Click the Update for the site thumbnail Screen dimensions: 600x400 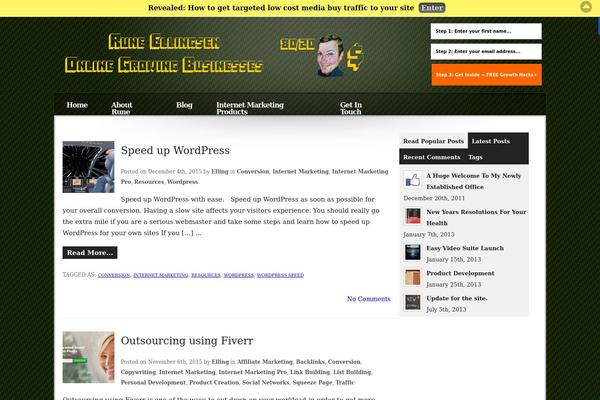pyautogui.click(x=412, y=302)
